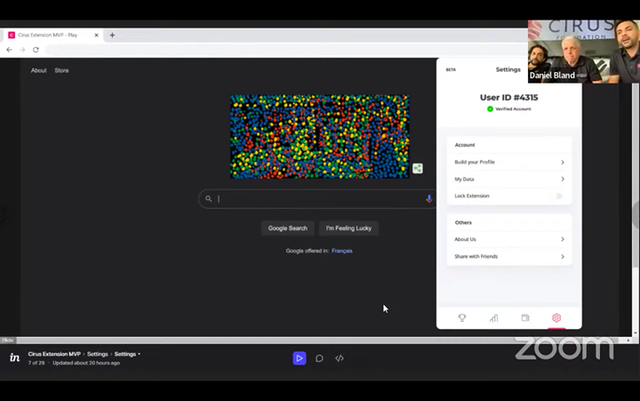Start InVision play mode button
This screenshot has height=401, width=640.
(299, 358)
